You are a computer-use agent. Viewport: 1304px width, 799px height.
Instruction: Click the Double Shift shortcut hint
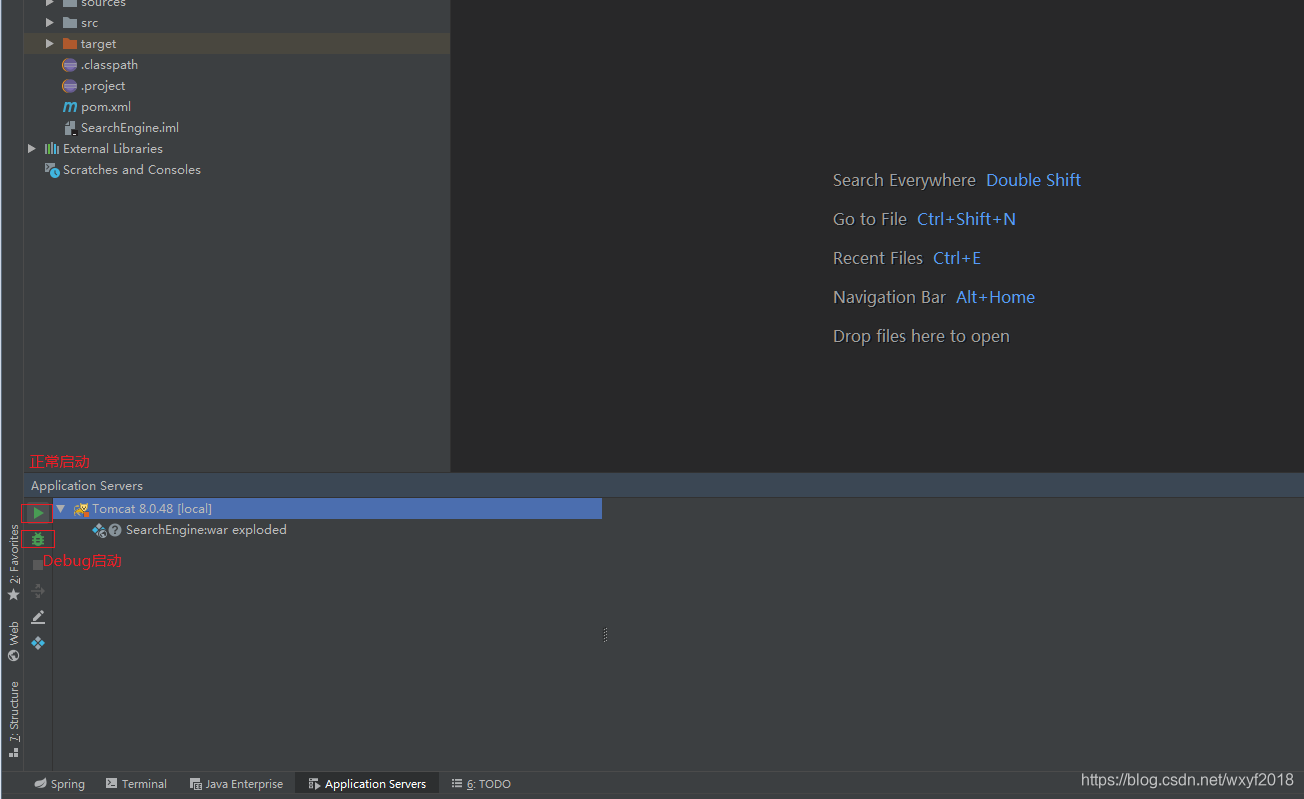pos(1033,180)
